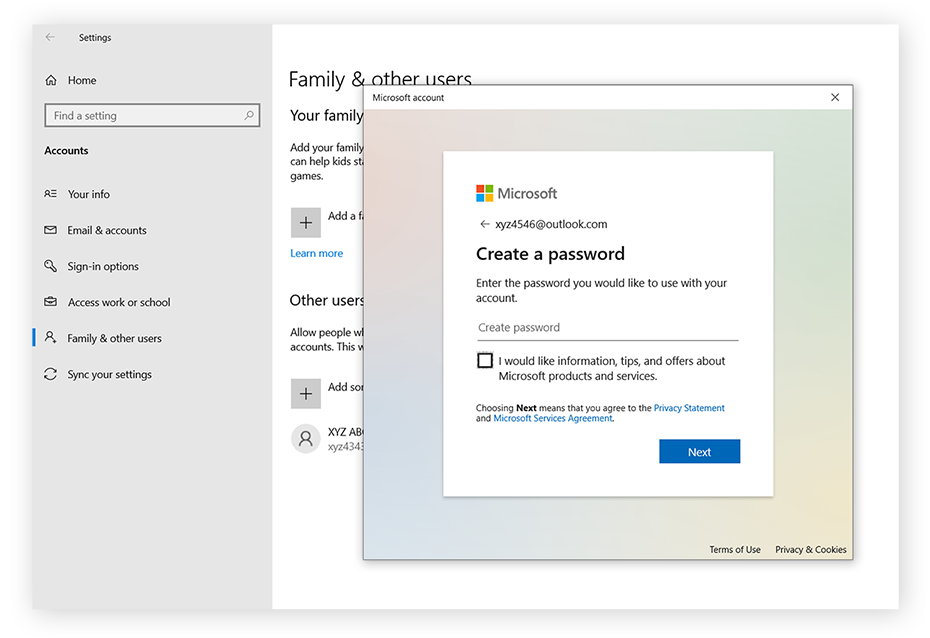Click the Sync your settings arrows icon
The image size is (930, 638).
pos(50,374)
